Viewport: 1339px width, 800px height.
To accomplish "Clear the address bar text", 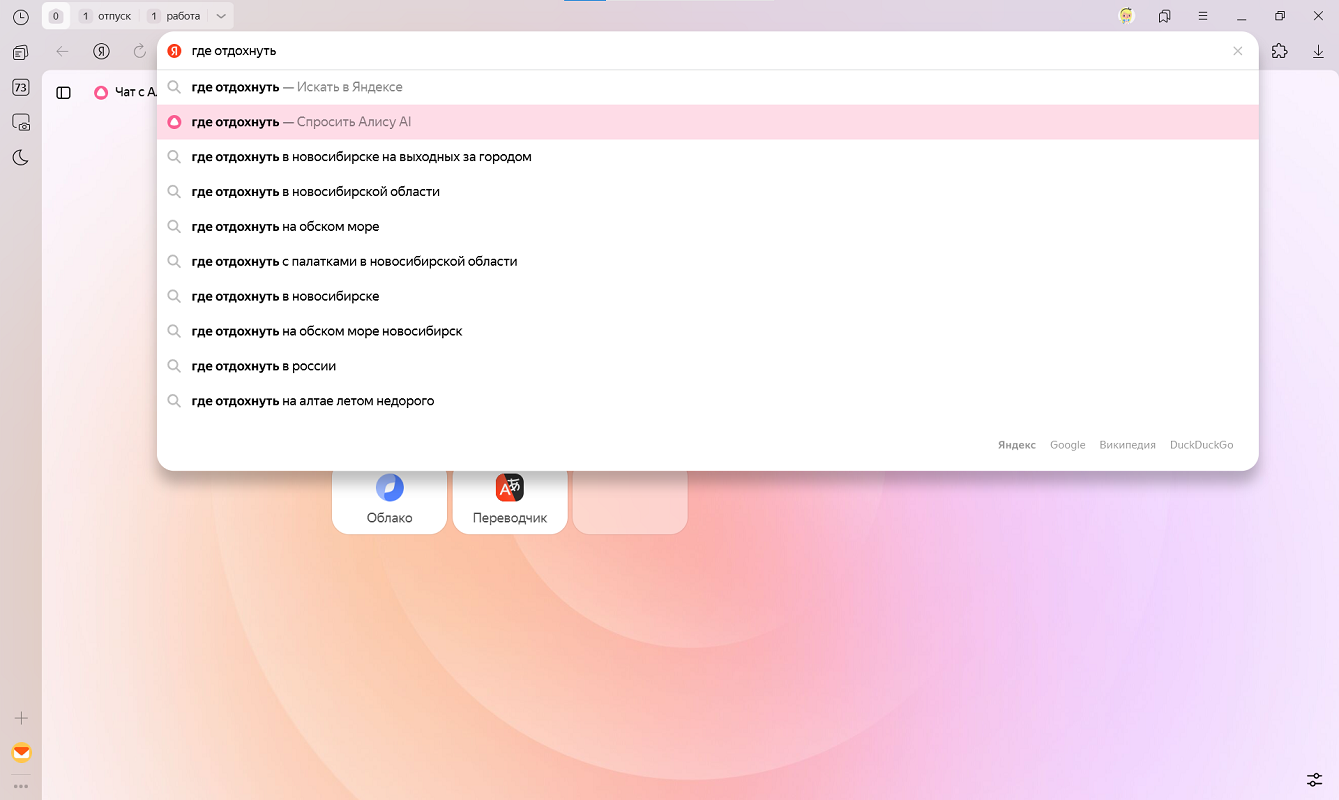I will pos(1237,51).
